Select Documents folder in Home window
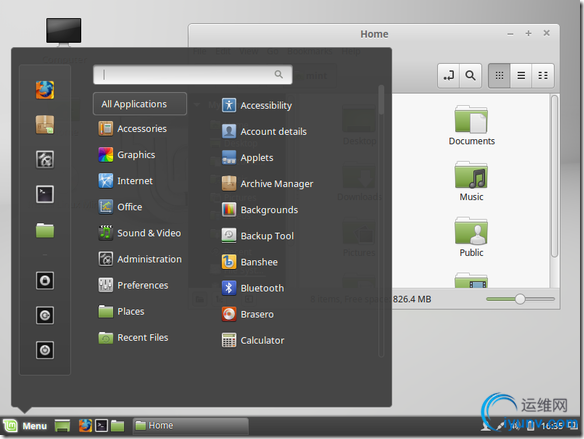Viewport: 584px width, 439px height. click(471, 125)
